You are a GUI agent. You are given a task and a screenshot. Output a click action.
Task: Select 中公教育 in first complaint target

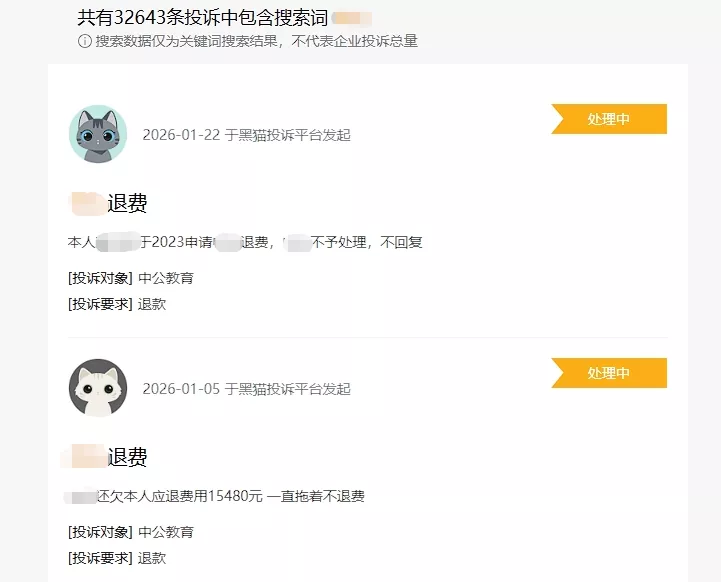tap(166, 278)
